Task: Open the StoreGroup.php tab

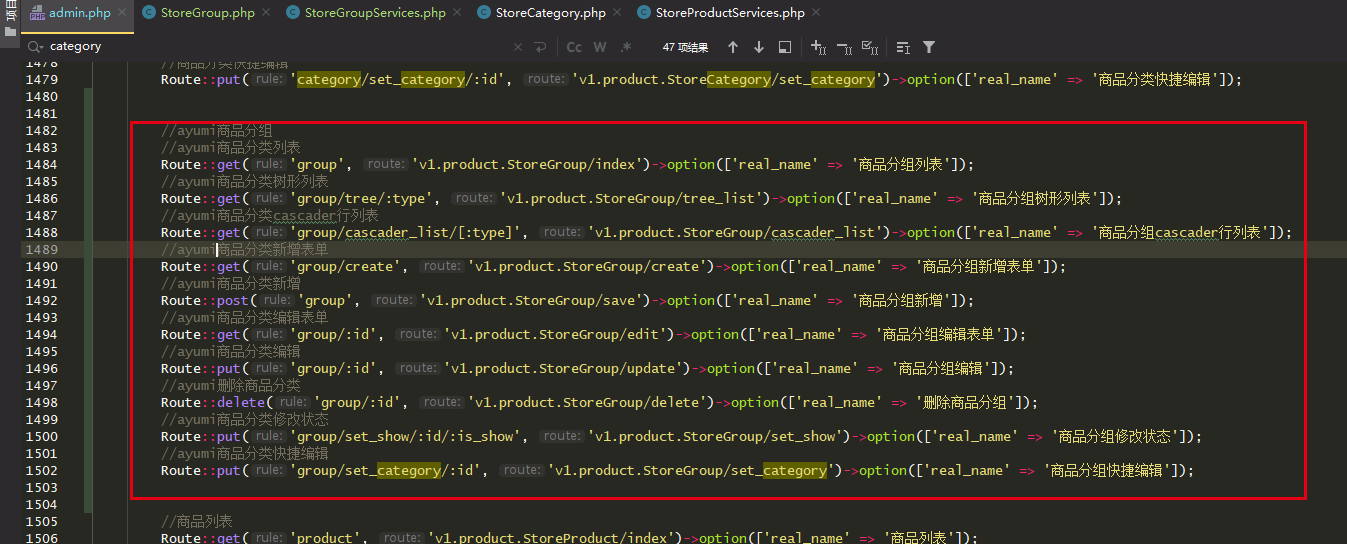Action: 208,13
